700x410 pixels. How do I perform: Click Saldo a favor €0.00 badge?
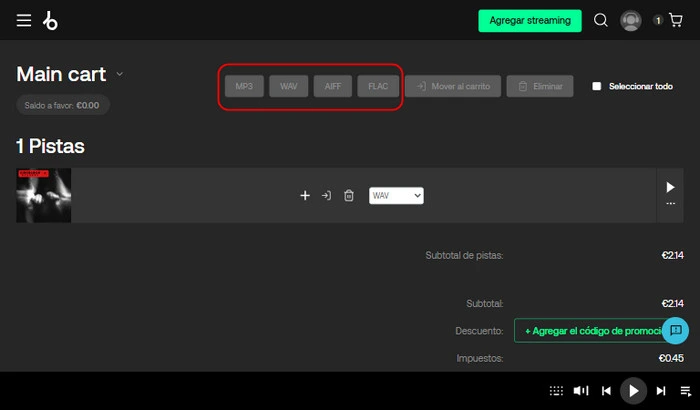[62, 105]
